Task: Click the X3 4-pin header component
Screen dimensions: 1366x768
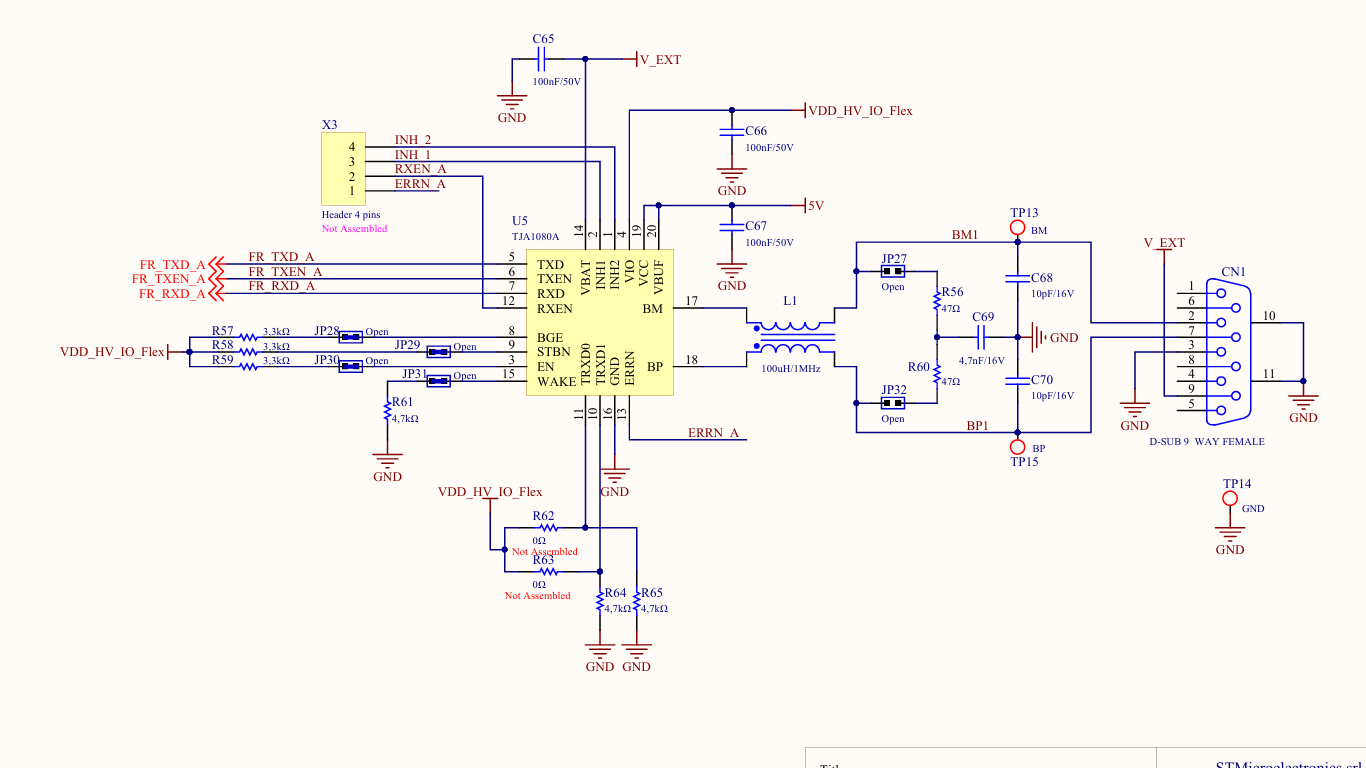Action: point(343,168)
